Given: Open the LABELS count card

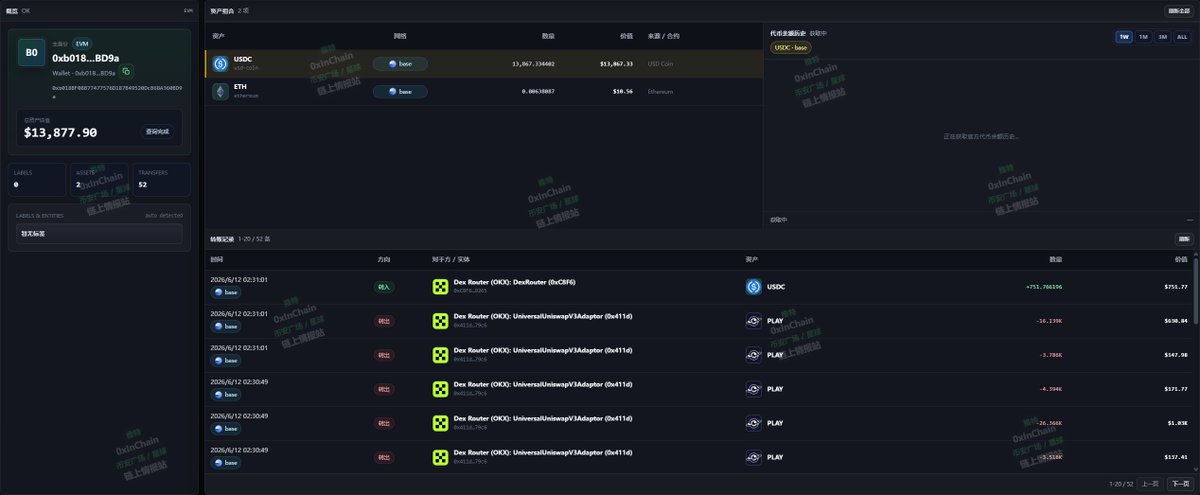Looking at the screenshot, I should coord(37,180).
